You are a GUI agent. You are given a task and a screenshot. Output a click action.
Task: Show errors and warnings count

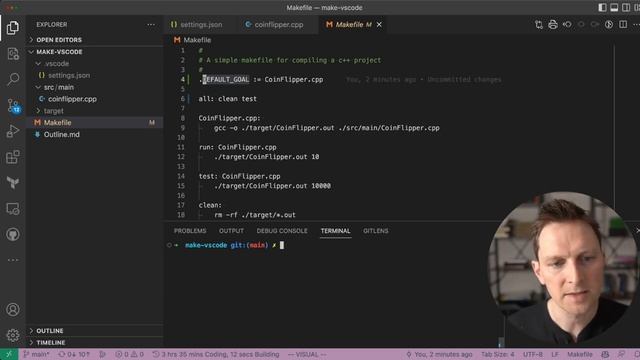[129, 354]
